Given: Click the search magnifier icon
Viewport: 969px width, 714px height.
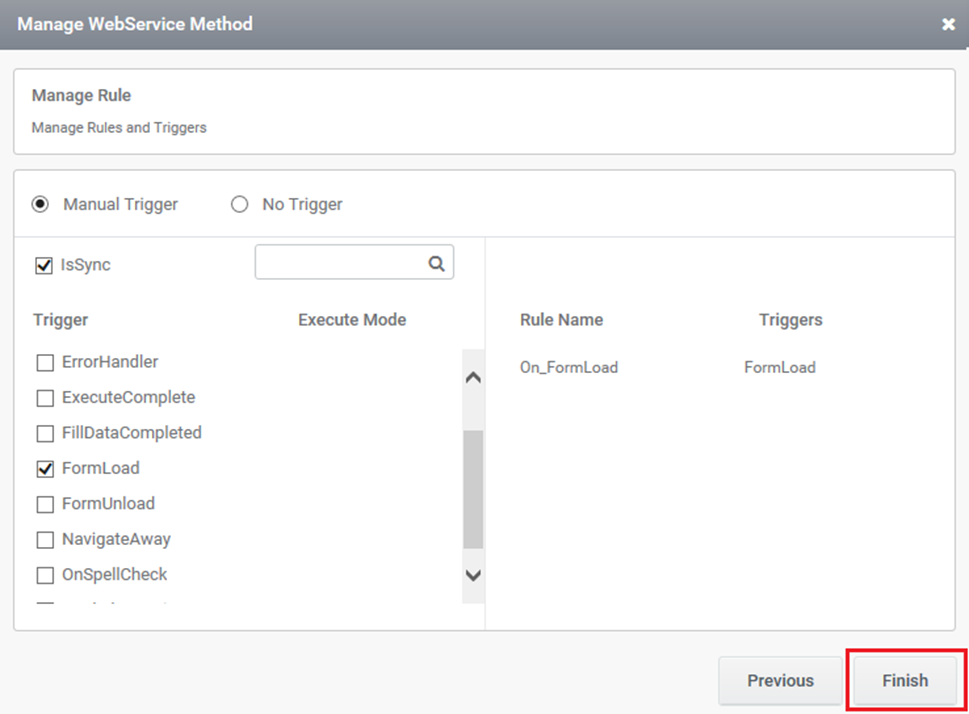Looking at the screenshot, I should (436, 263).
